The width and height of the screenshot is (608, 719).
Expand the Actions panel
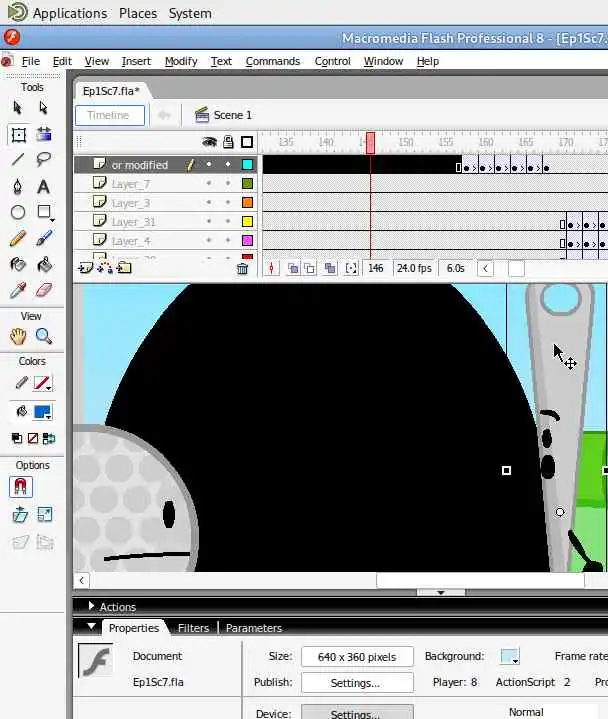tap(91, 606)
